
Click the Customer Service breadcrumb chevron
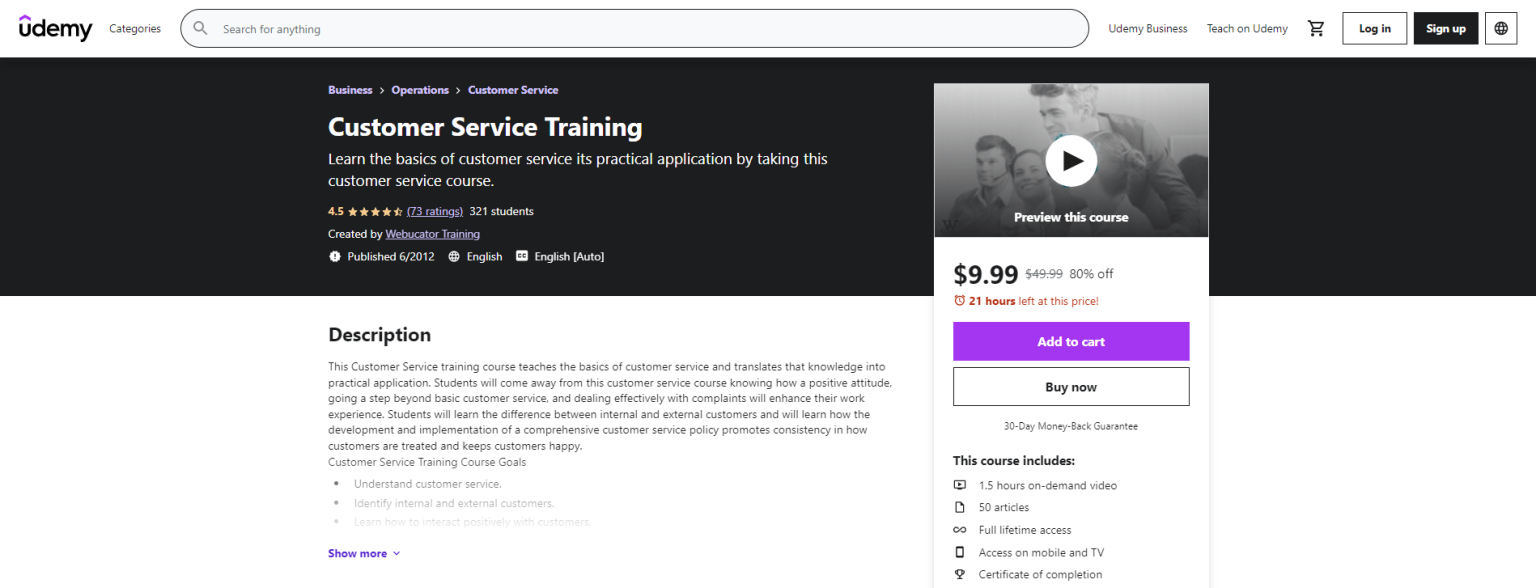click(458, 89)
